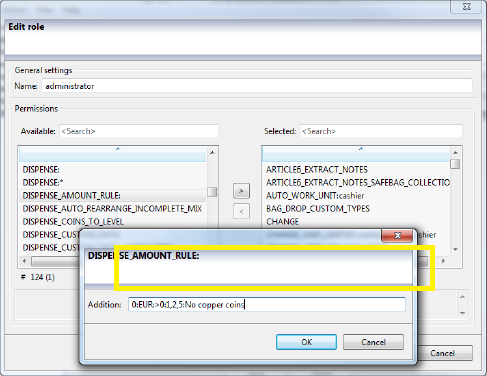487x376 pixels.
Task: Click the Name field containing administrator
Action: coord(257,86)
